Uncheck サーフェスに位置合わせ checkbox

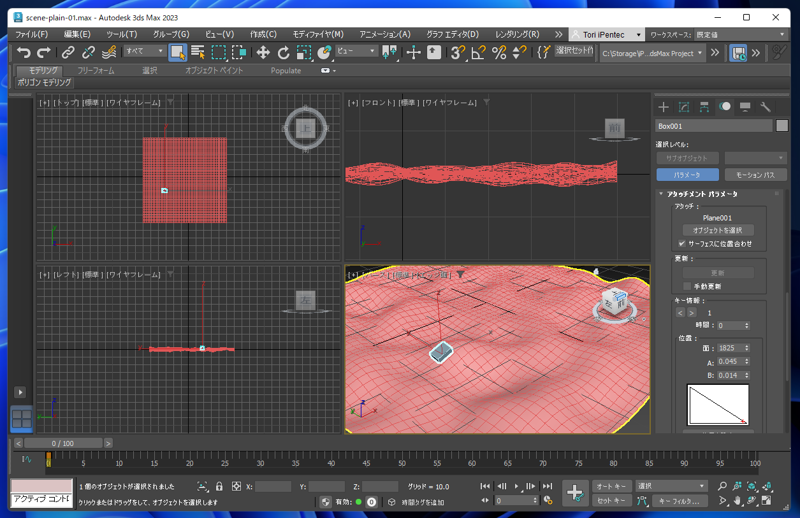682,243
